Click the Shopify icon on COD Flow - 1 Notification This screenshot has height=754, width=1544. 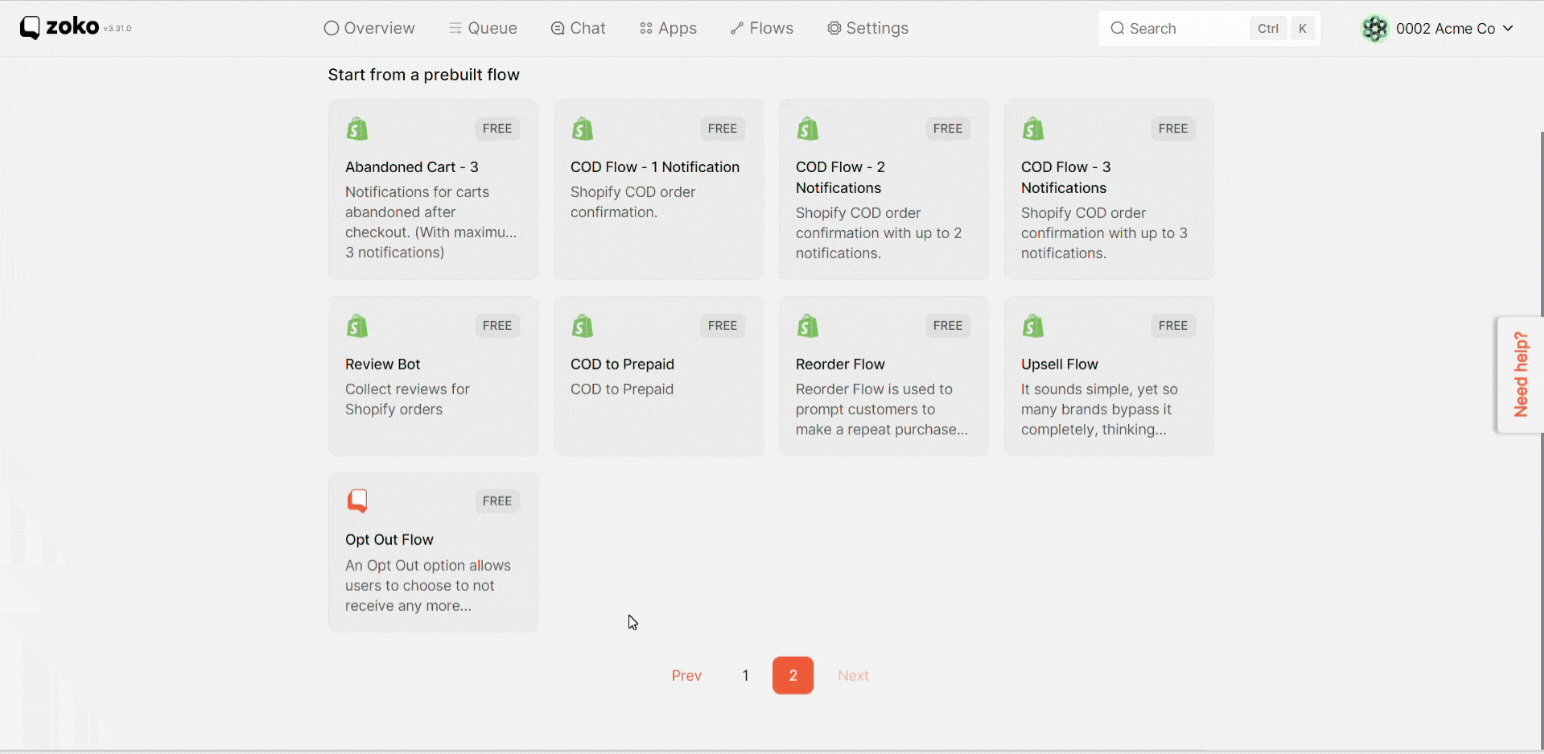pos(582,129)
